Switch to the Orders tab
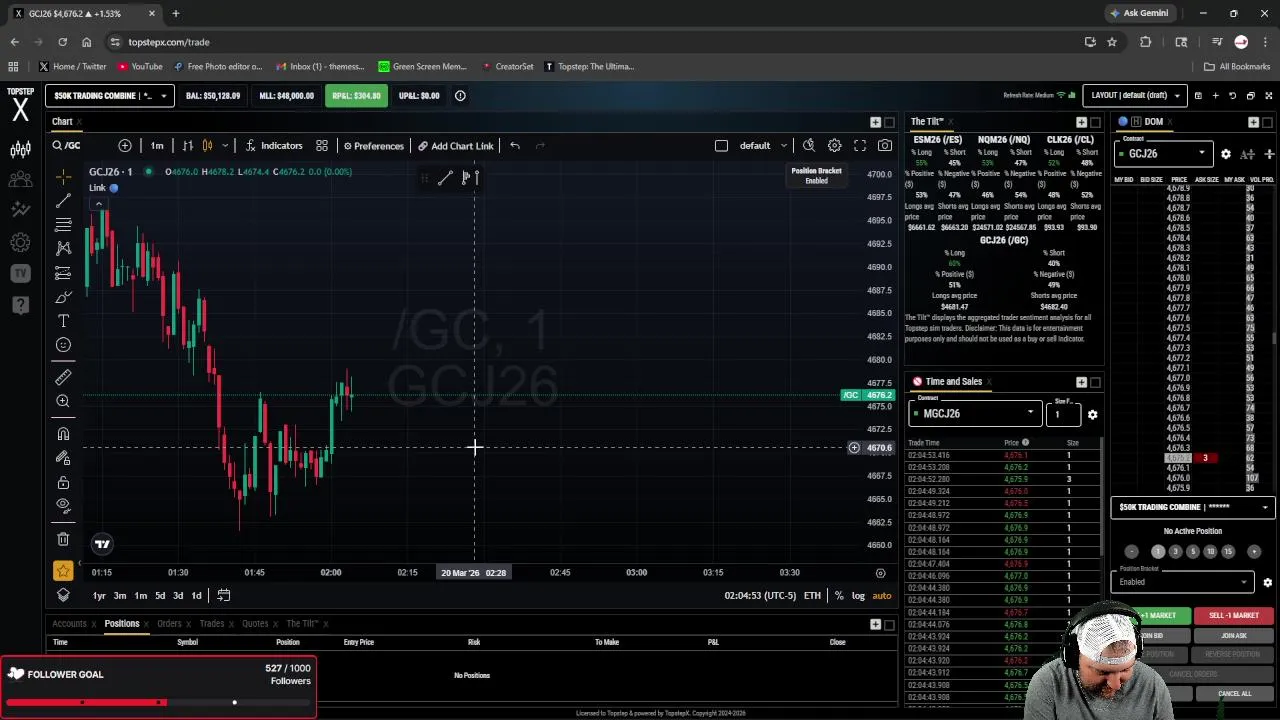 pyautogui.click(x=169, y=624)
